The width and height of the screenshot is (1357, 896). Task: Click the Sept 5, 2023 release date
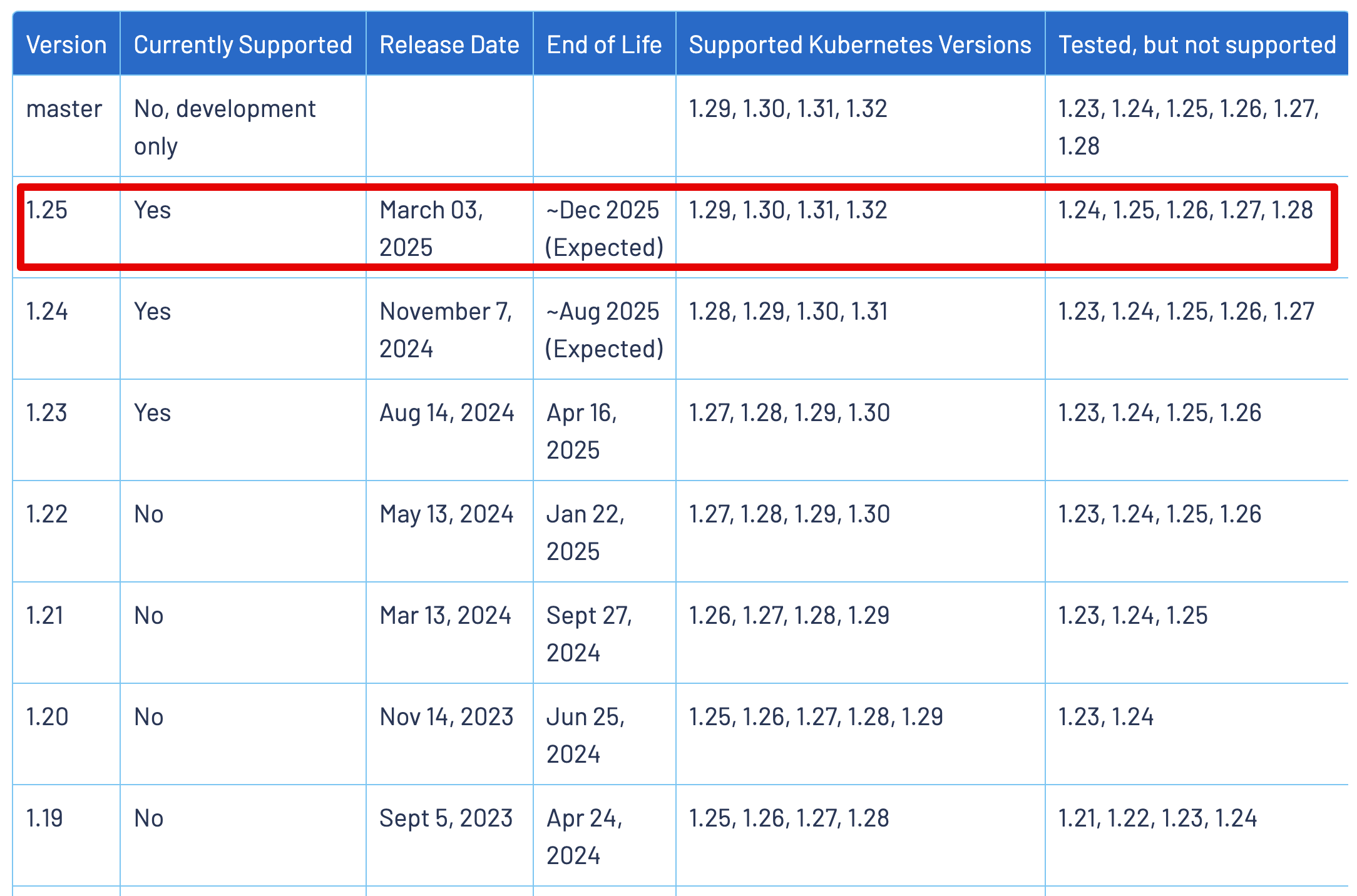click(x=446, y=818)
